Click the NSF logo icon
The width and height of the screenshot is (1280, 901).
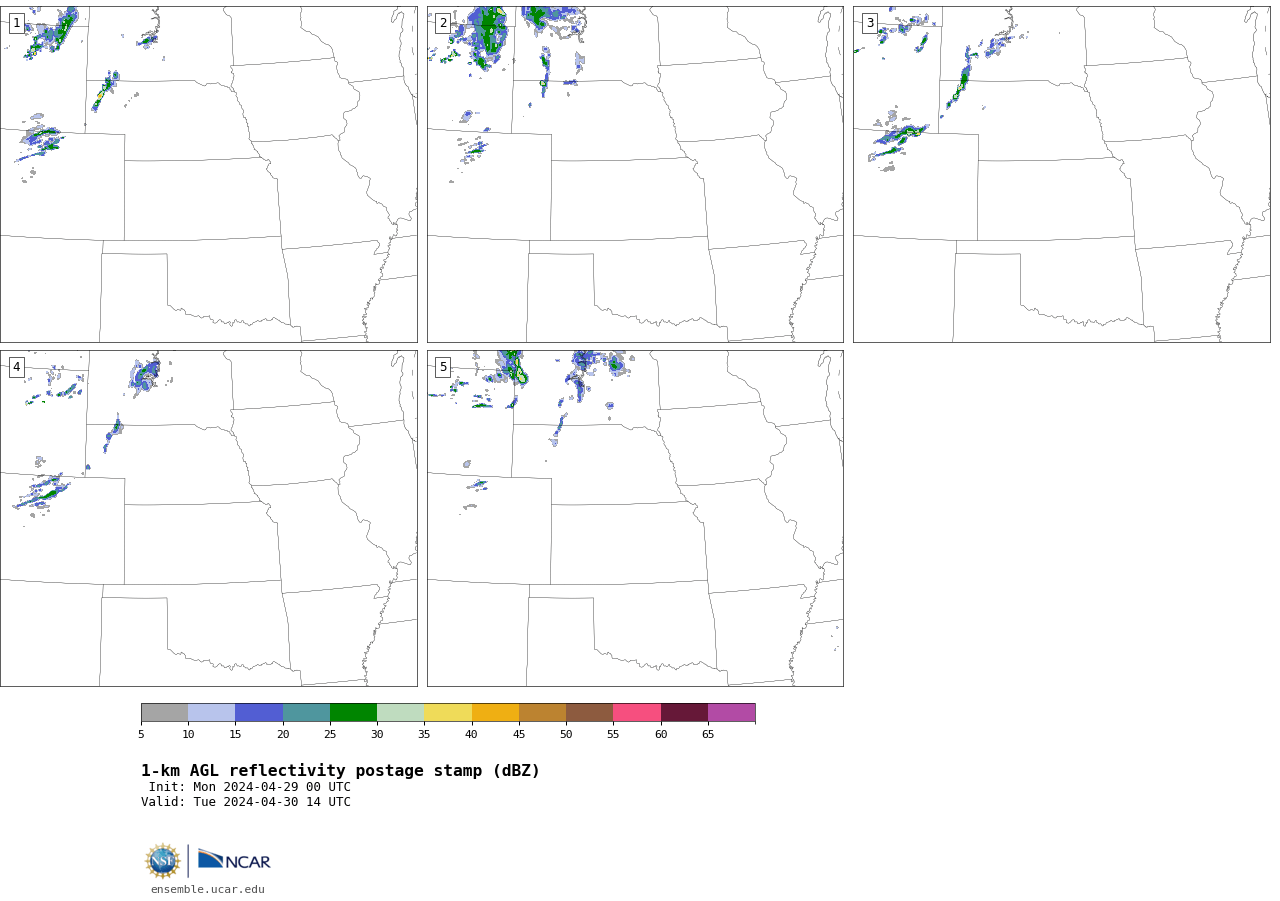tap(163, 861)
